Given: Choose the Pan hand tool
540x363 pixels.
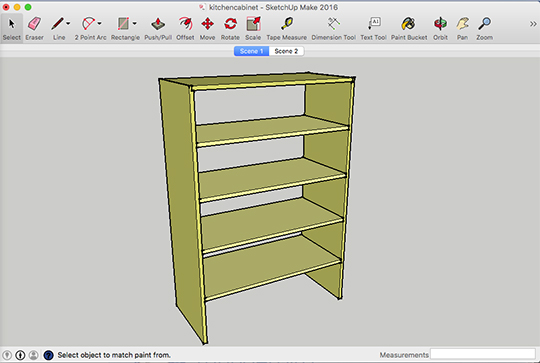Looking at the screenshot, I should tap(463, 28).
